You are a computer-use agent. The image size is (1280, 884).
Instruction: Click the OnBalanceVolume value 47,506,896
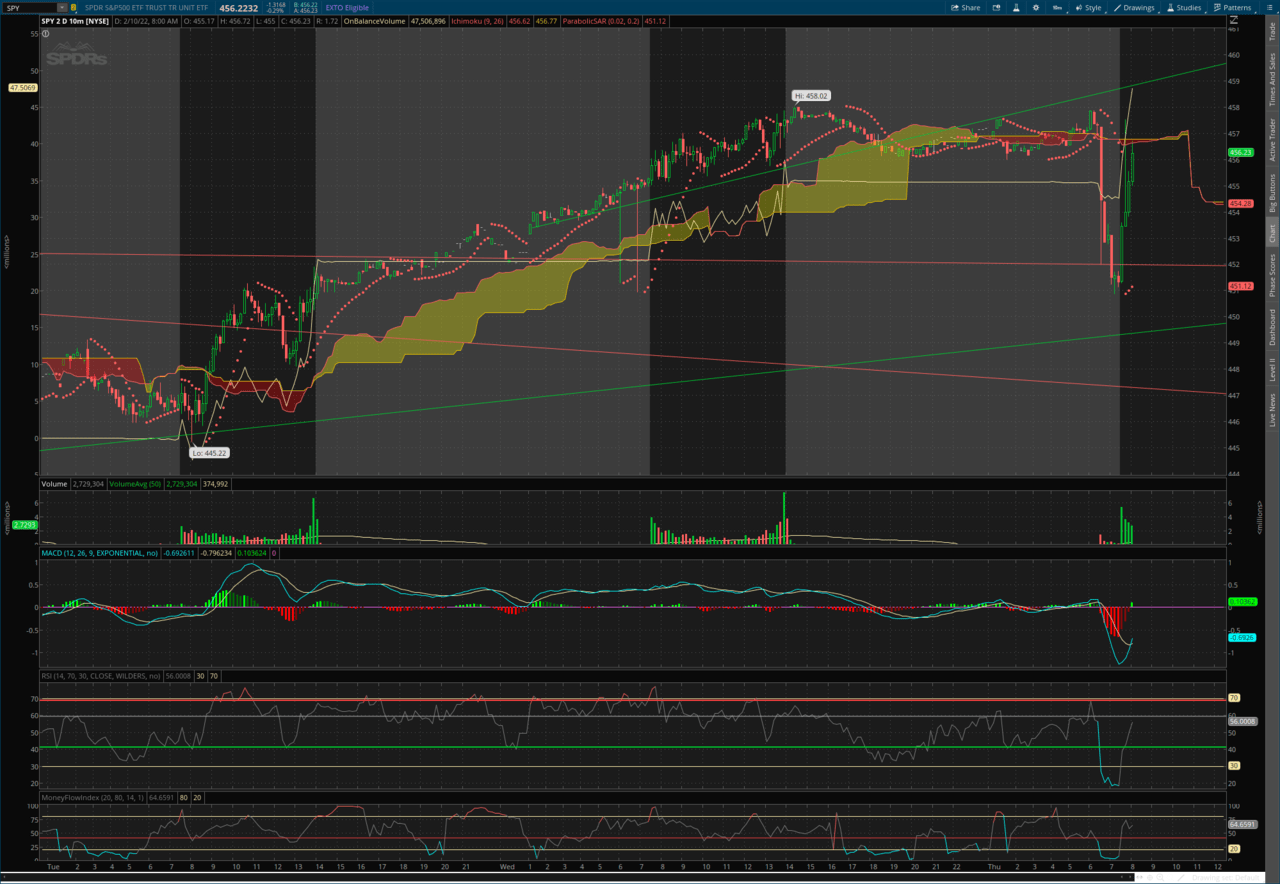[x=428, y=21]
